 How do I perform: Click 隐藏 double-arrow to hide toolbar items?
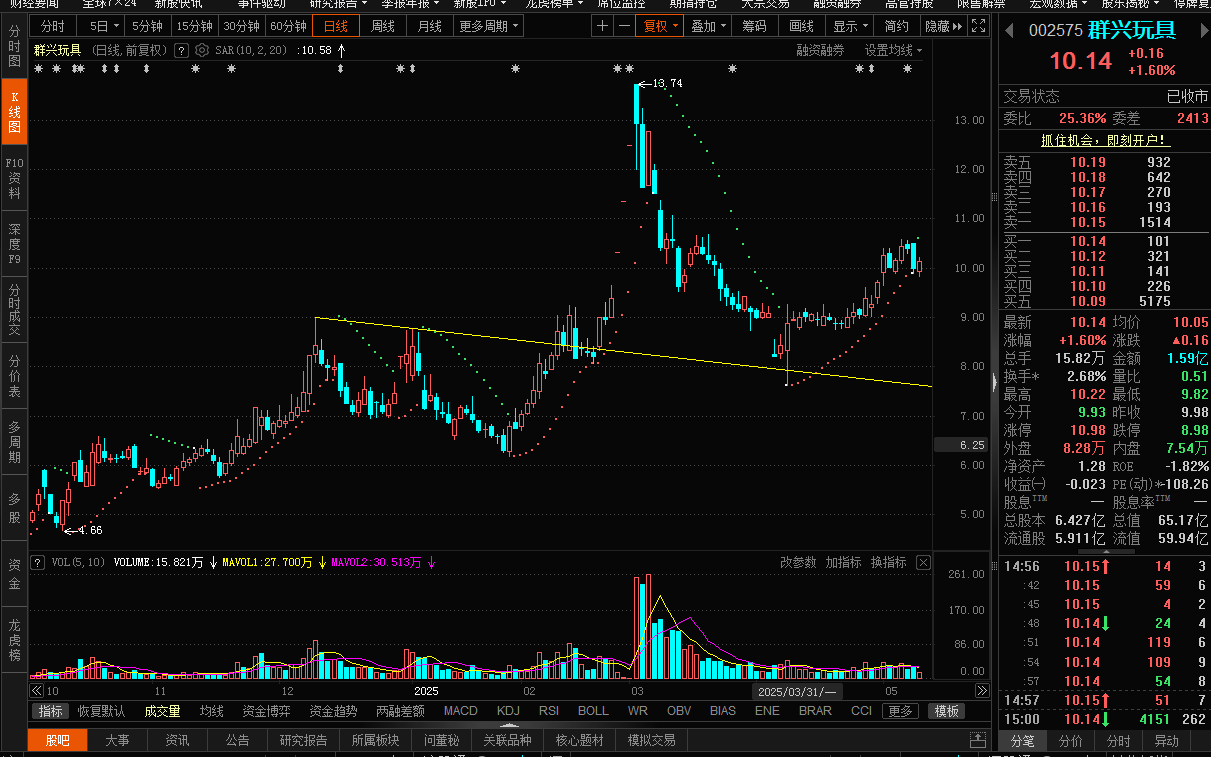[x=943, y=26]
